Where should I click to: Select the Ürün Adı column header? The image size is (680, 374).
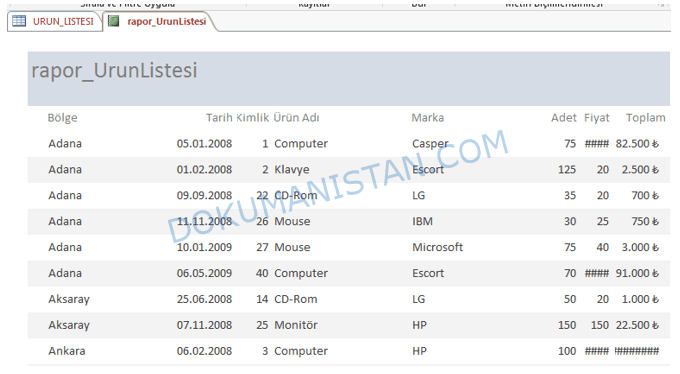coord(296,118)
